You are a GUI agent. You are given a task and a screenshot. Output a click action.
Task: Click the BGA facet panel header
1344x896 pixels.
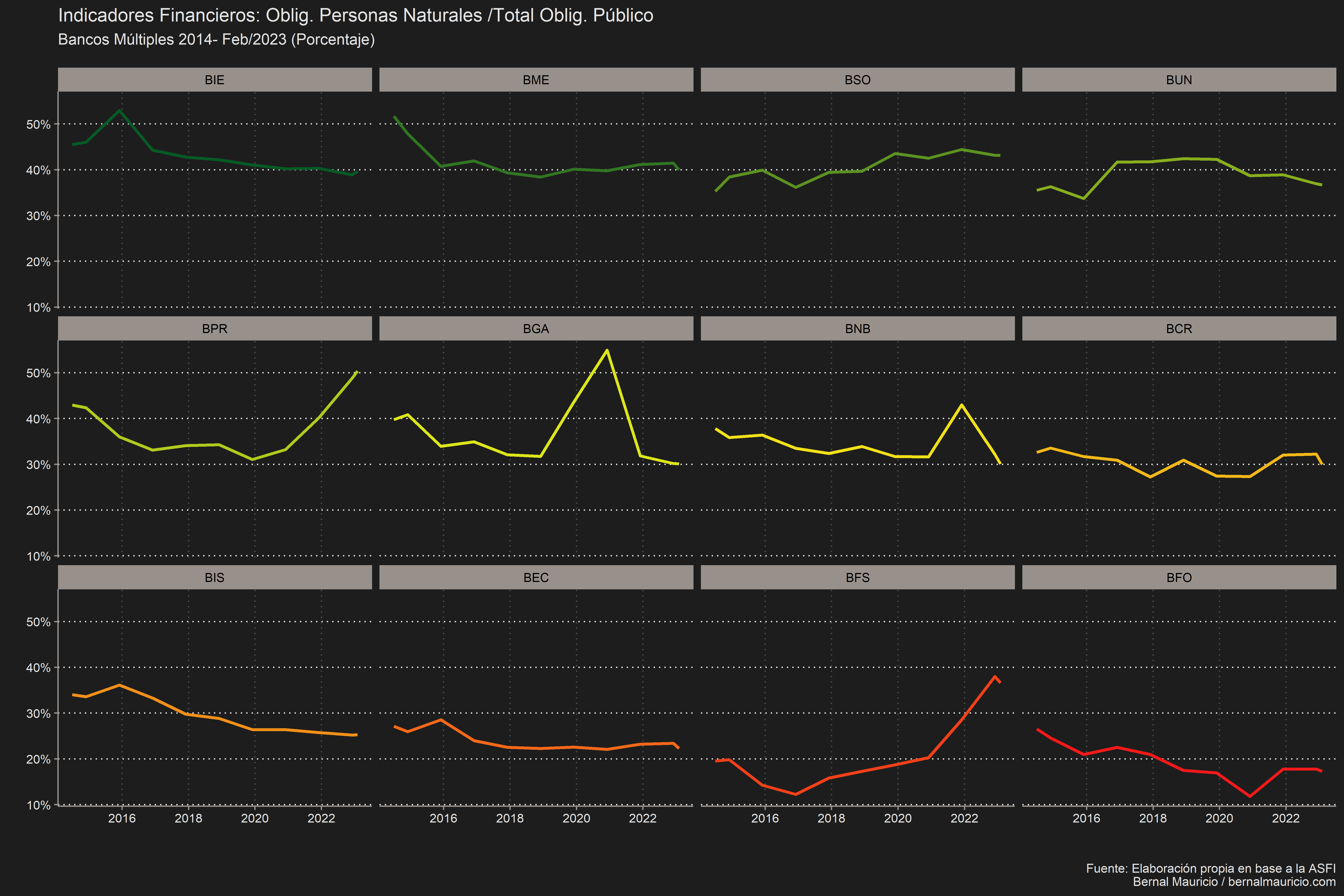(536, 329)
